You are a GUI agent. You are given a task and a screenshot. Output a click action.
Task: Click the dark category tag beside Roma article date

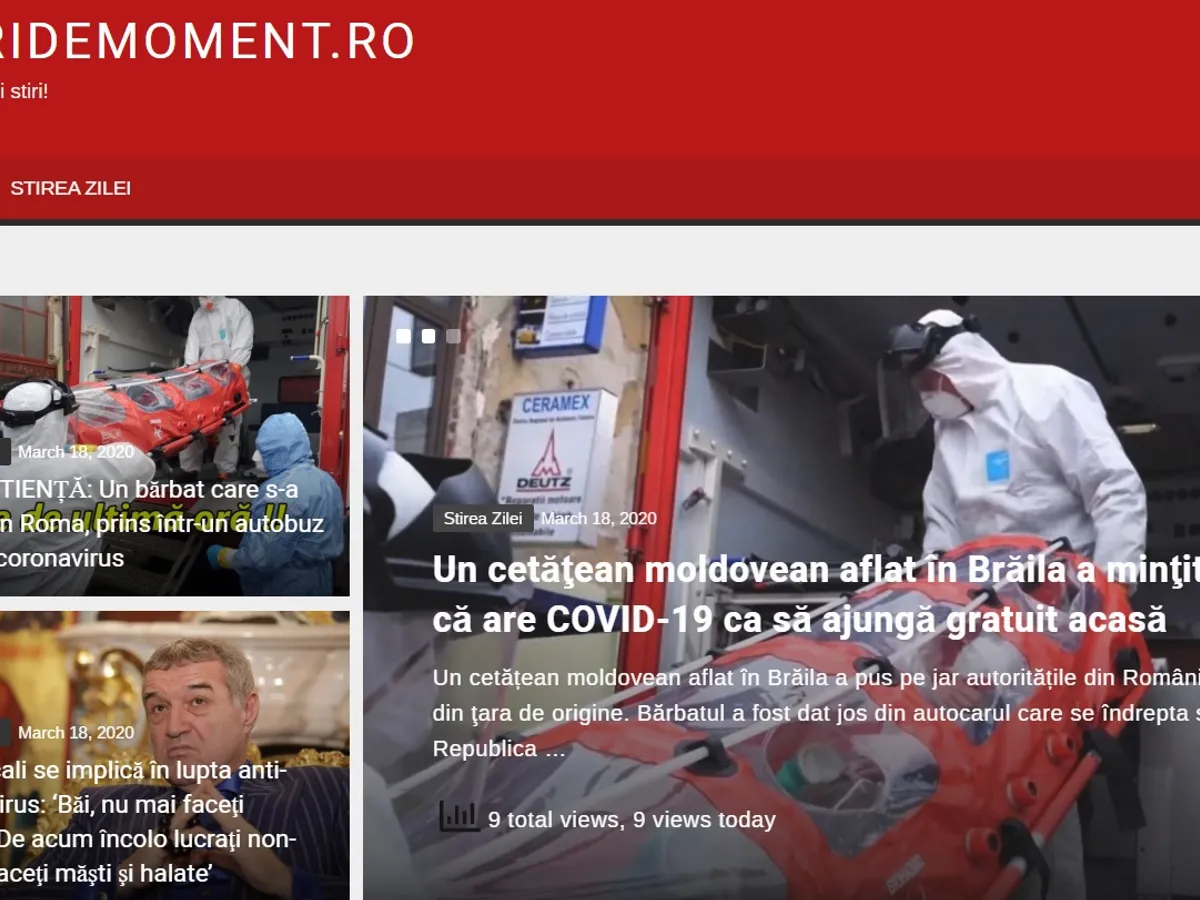[x=4, y=452]
